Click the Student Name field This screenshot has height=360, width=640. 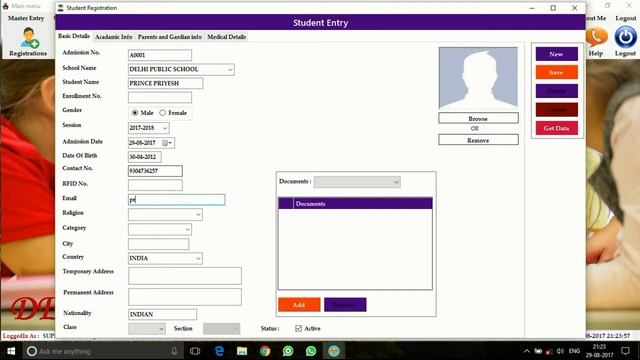pyautogui.click(x=165, y=83)
